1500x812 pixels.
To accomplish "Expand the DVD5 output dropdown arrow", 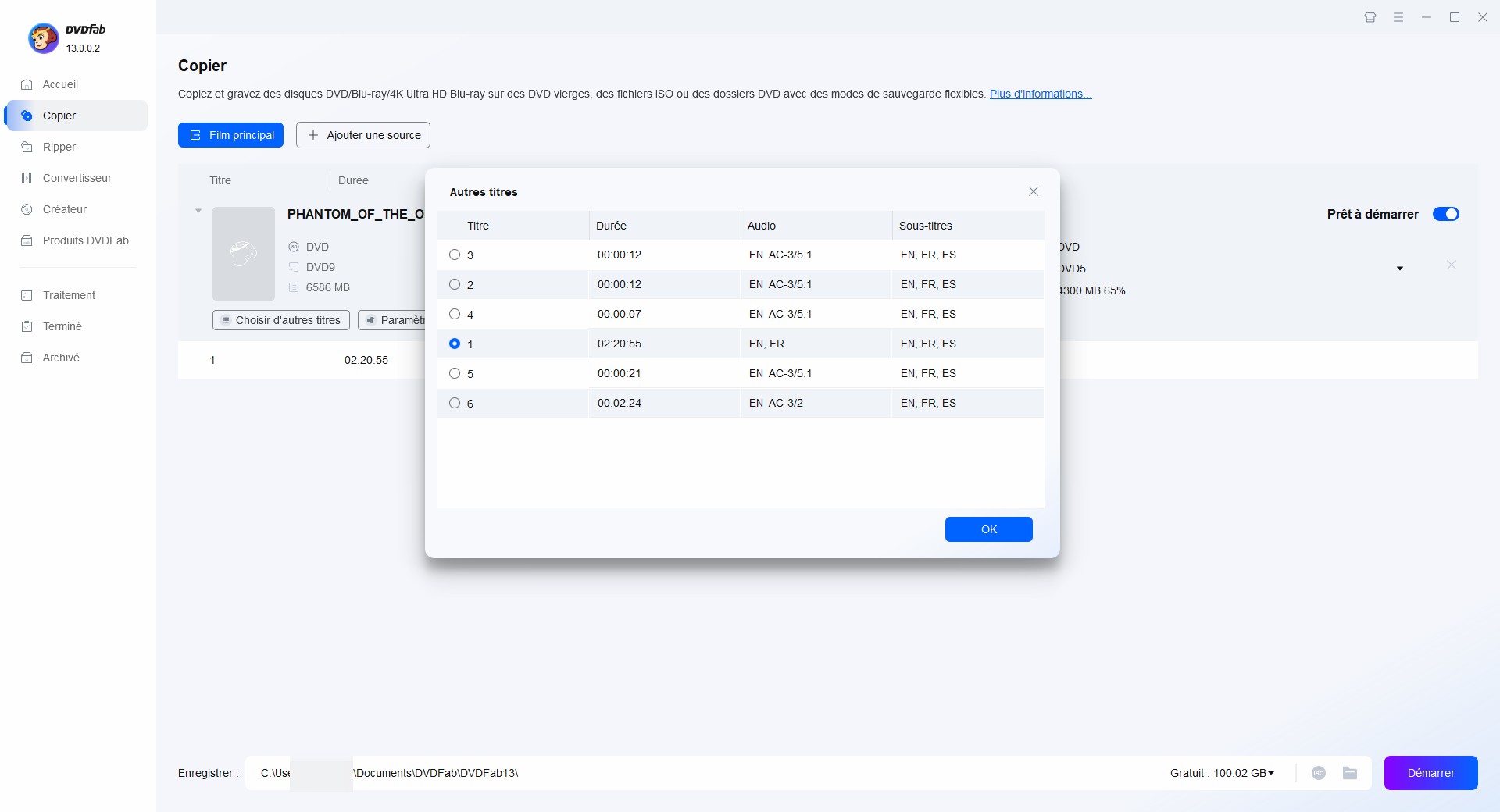I will (x=1399, y=269).
